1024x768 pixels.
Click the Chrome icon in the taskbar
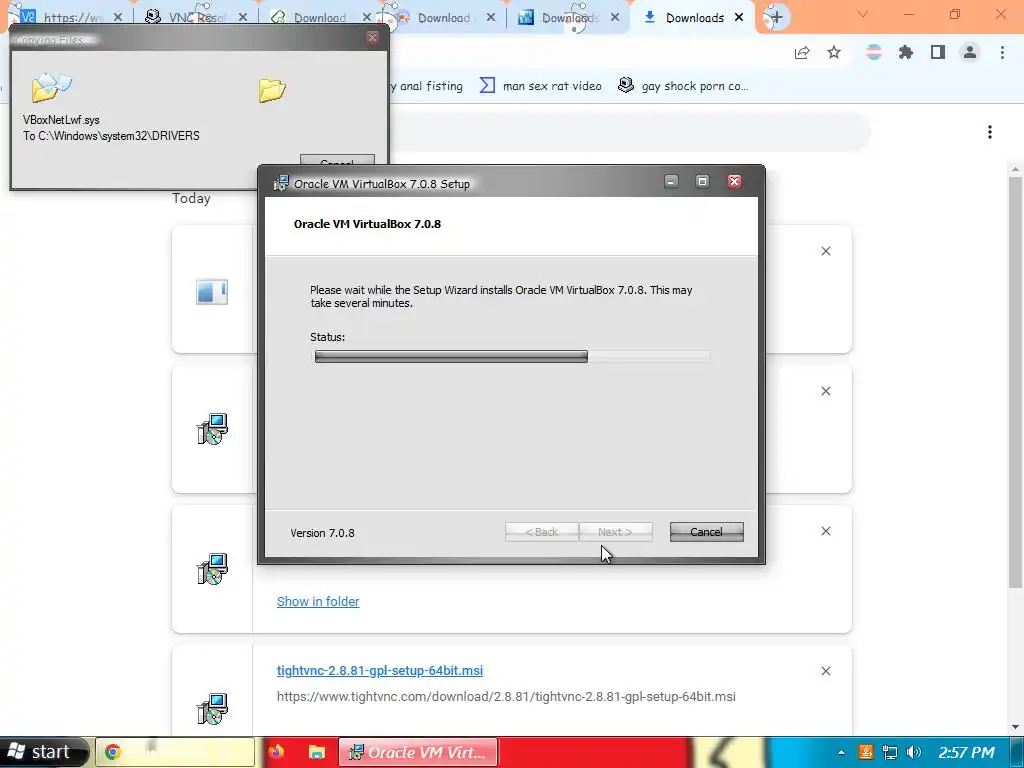(x=112, y=752)
